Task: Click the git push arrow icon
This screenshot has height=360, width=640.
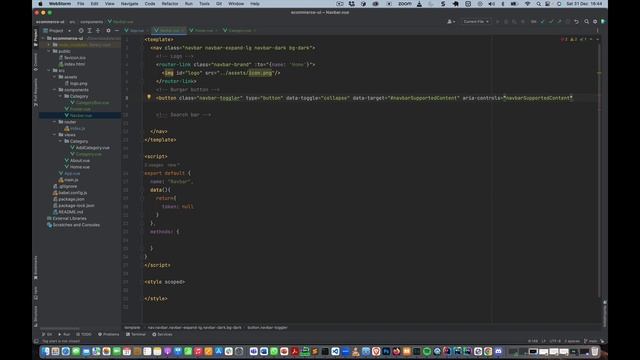Action: click(559, 22)
